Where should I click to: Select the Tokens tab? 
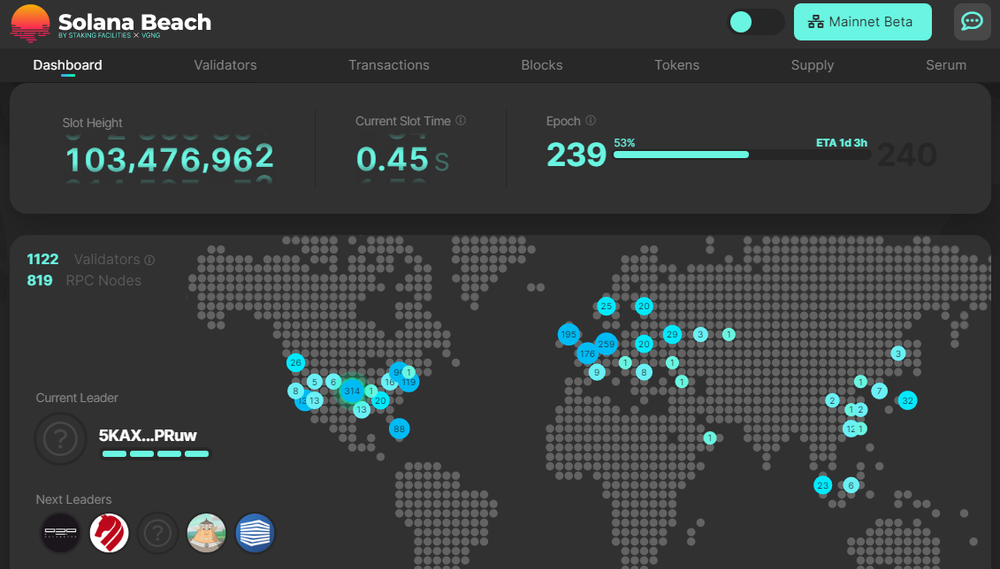point(677,65)
